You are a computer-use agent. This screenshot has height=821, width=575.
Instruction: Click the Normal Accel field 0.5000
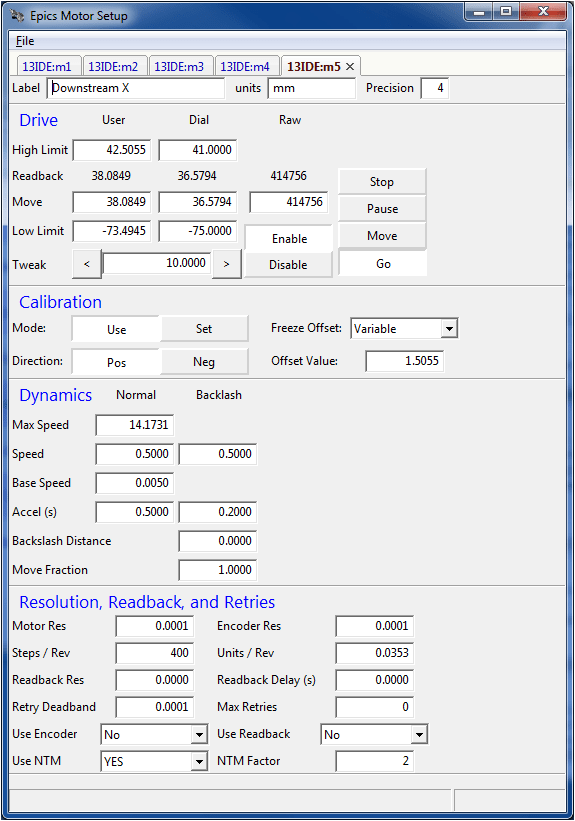(x=135, y=512)
